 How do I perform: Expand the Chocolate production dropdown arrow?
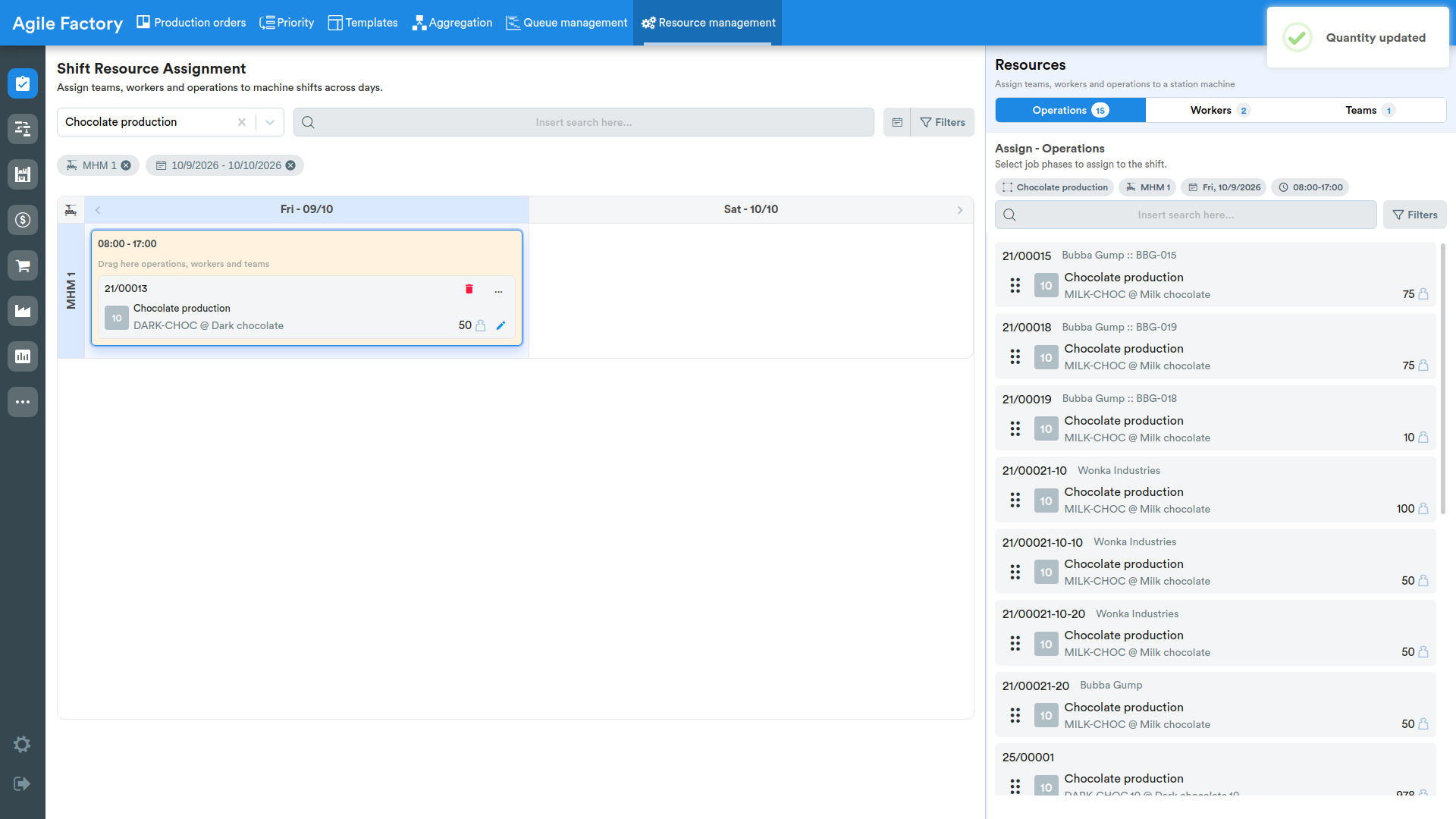270,122
